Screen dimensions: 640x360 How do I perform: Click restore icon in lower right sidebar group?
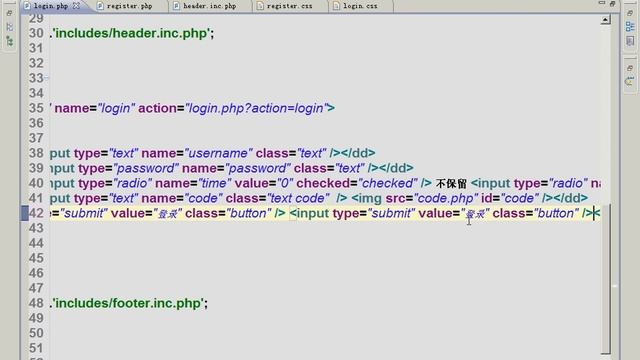click(x=629, y=68)
